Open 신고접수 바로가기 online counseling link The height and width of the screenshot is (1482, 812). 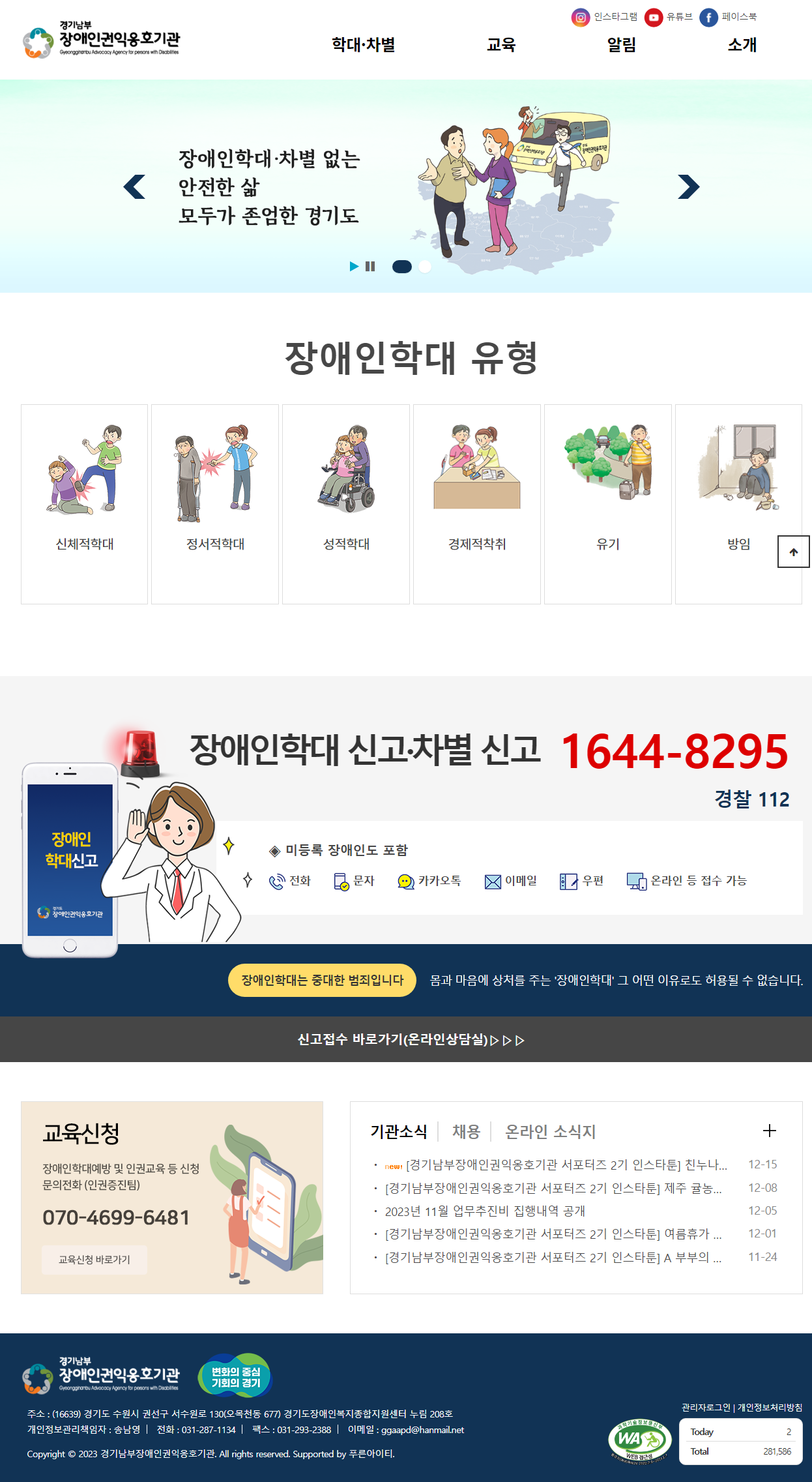coord(411,1039)
